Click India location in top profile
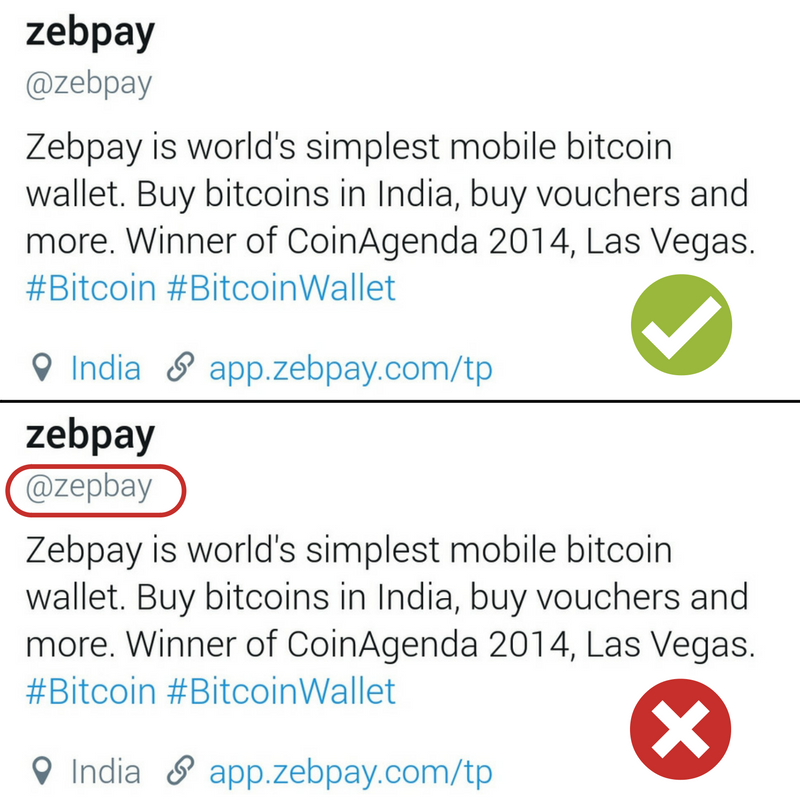Image resolution: width=800 pixels, height=800 pixels. (106, 368)
